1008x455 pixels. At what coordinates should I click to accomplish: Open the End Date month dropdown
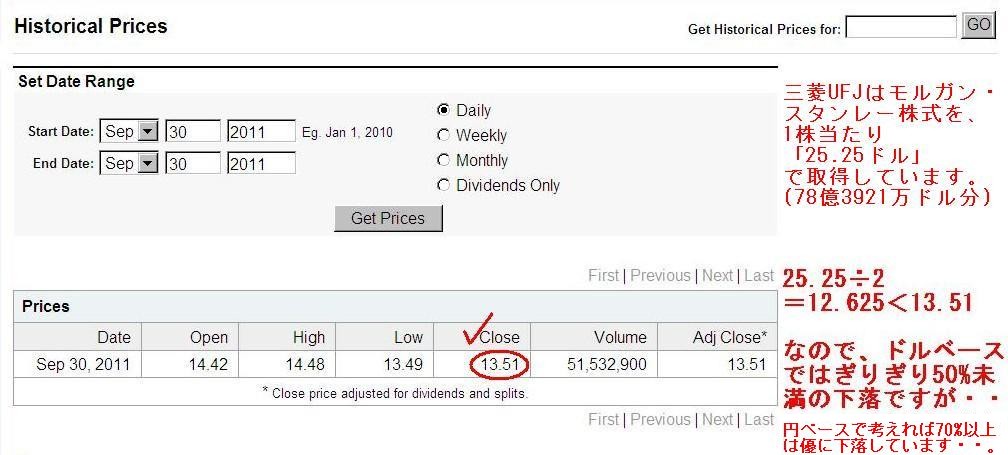coord(129,163)
